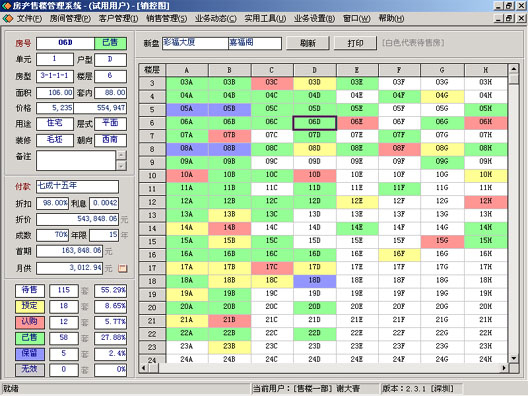Viewport: 528px width, 396px height.
Task: Click the 刷新 button
Action: [308, 43]
